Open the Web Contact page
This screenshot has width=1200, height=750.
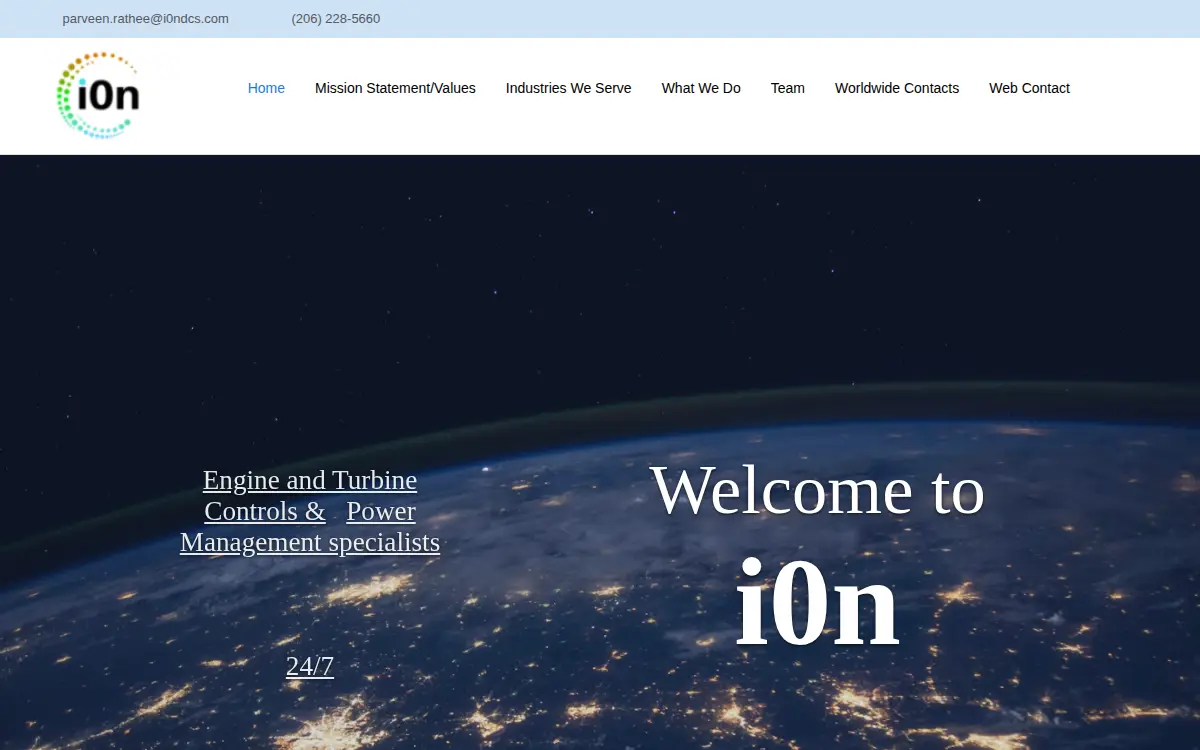coord(1029,88)
